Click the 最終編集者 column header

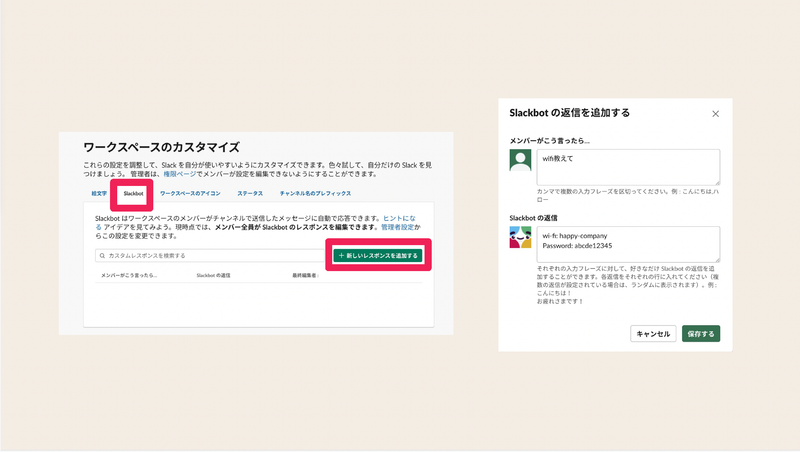coord(305,275)
